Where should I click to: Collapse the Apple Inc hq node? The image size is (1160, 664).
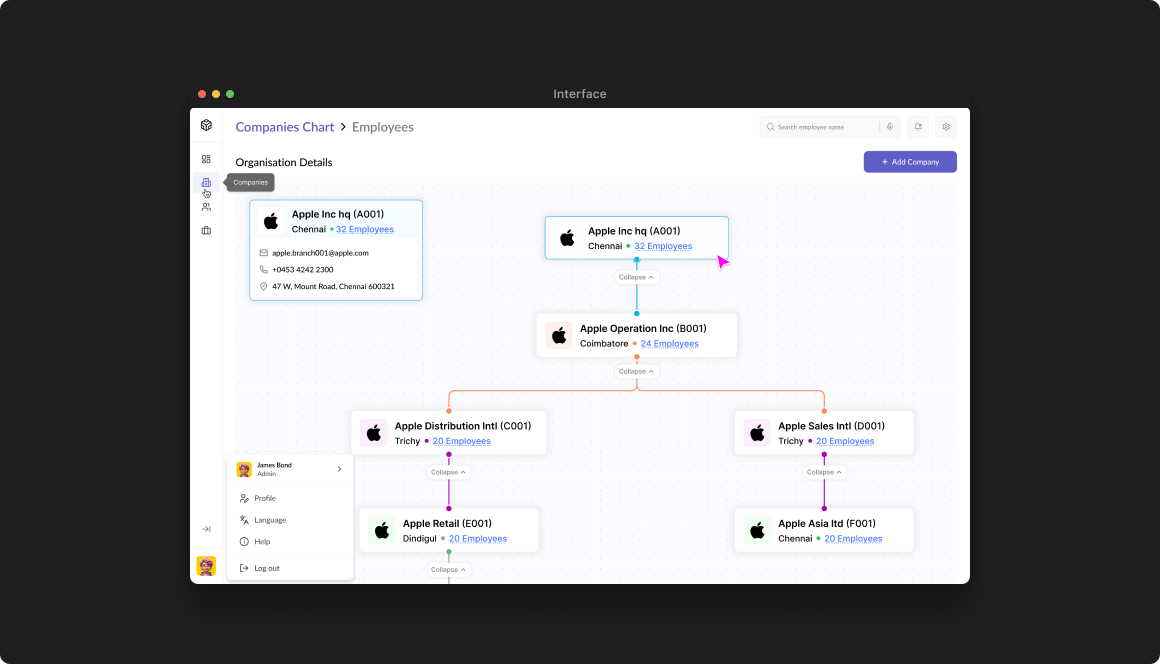[x=636, y=277]
